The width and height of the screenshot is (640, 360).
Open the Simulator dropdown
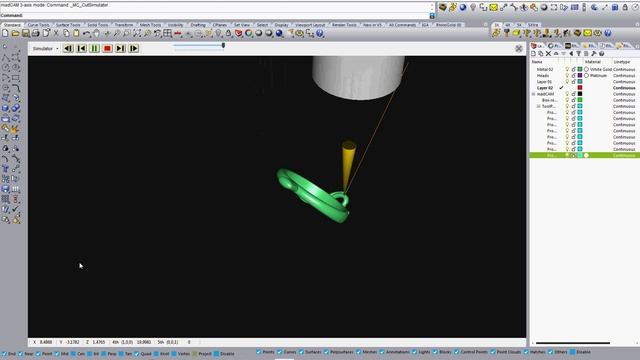(x=45, y=49)
